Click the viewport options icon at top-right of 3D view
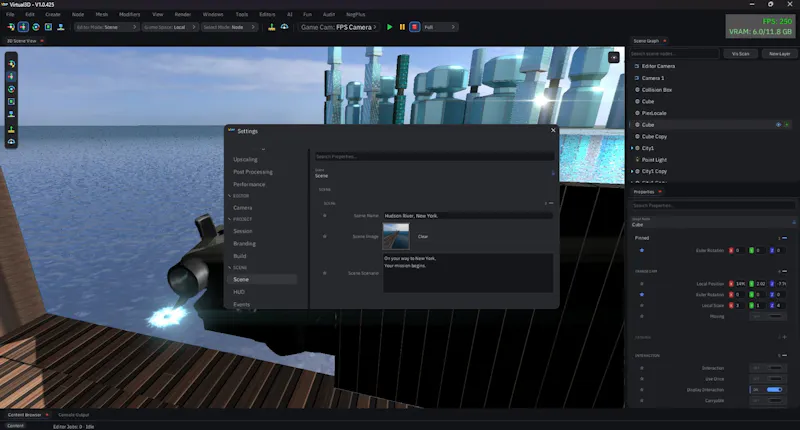 pos(614,58)
